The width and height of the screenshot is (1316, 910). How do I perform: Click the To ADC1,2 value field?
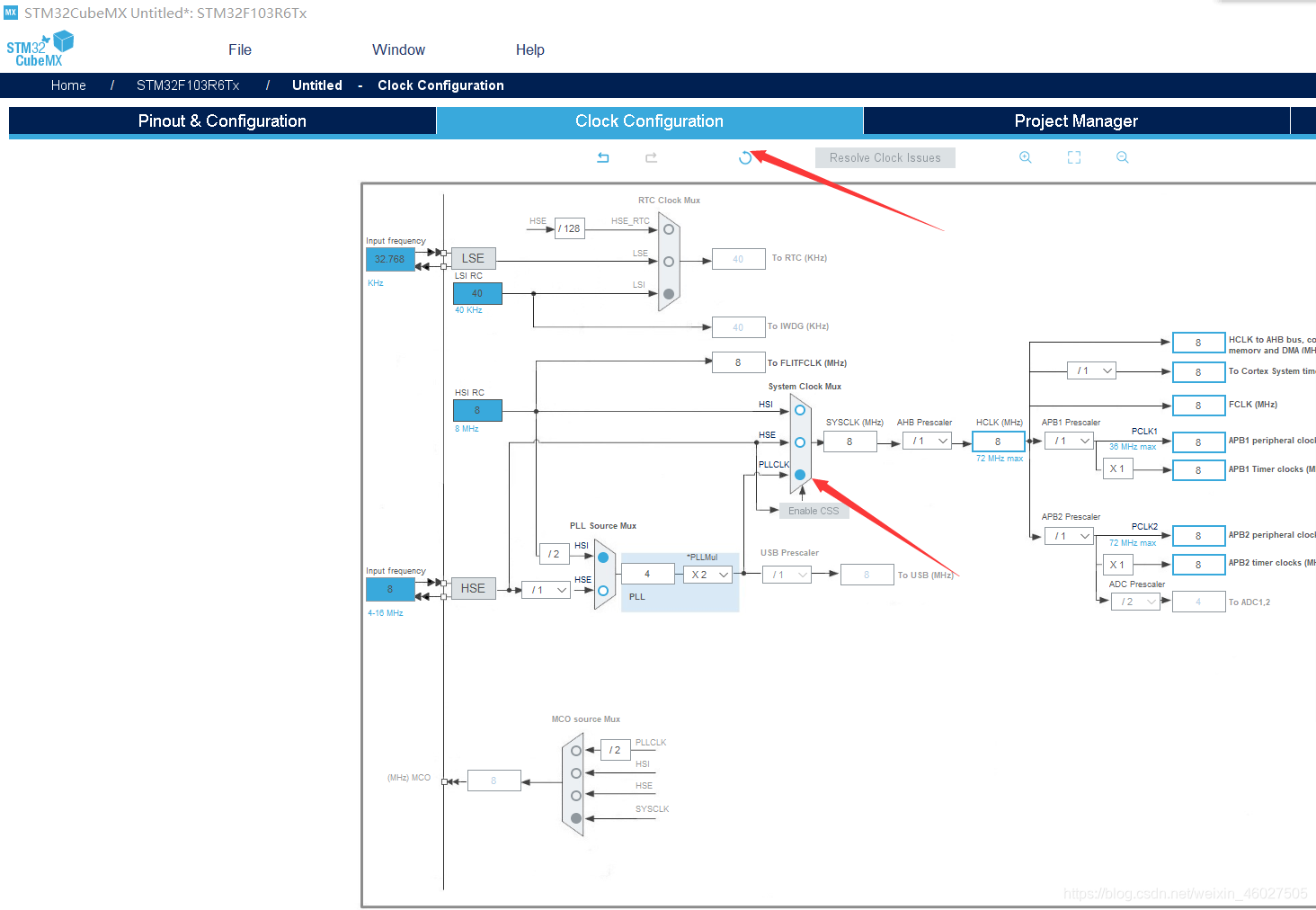1198,602
